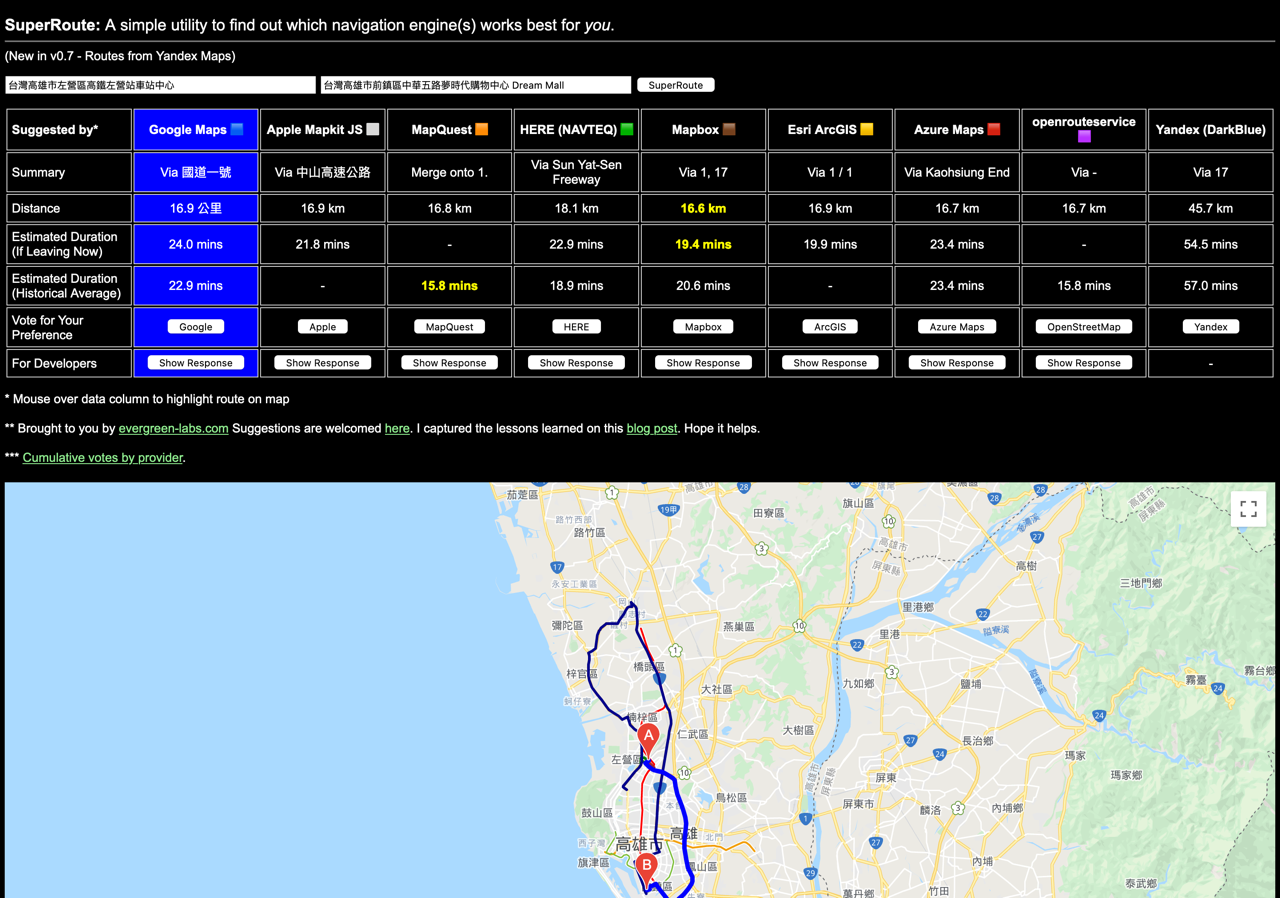Show Response for Esri ArcGIS column
The width and height of the screenshot is (1280, 898).
(x=830, y=363)
